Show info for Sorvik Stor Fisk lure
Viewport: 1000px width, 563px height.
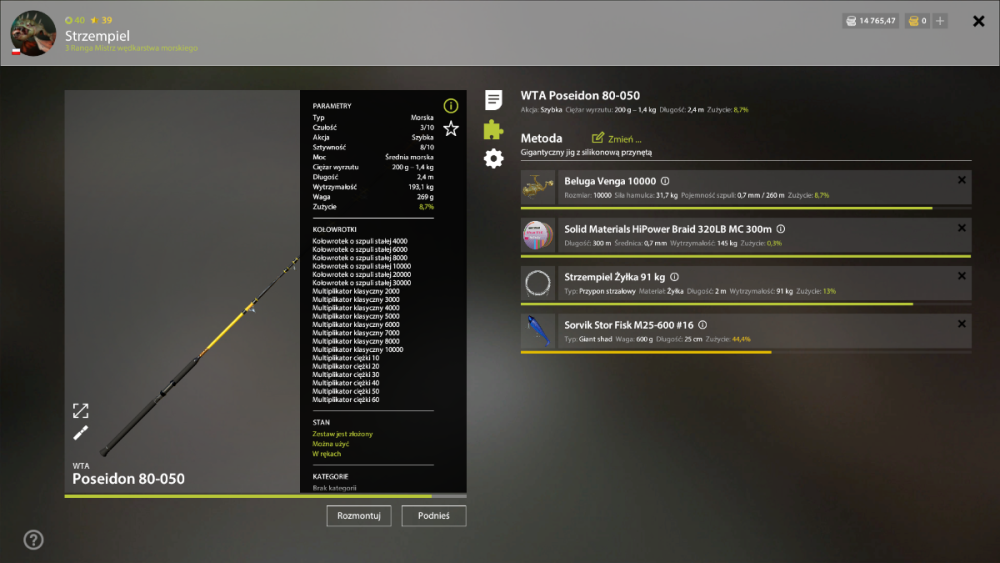[x=703, y=325]
